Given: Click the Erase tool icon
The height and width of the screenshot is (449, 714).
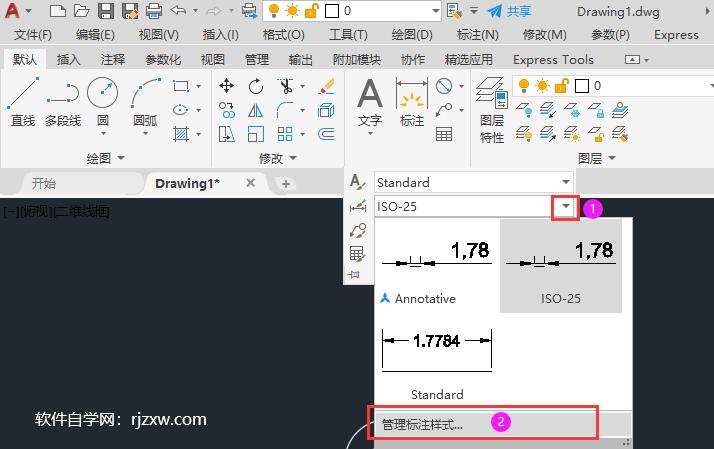Looking at the screenshot, I should 326,86.
